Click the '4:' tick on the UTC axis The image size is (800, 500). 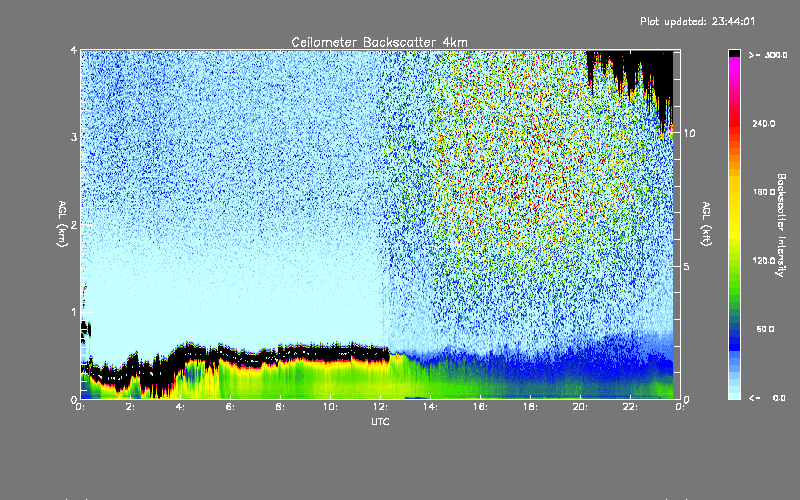click(x=180, y=407)
